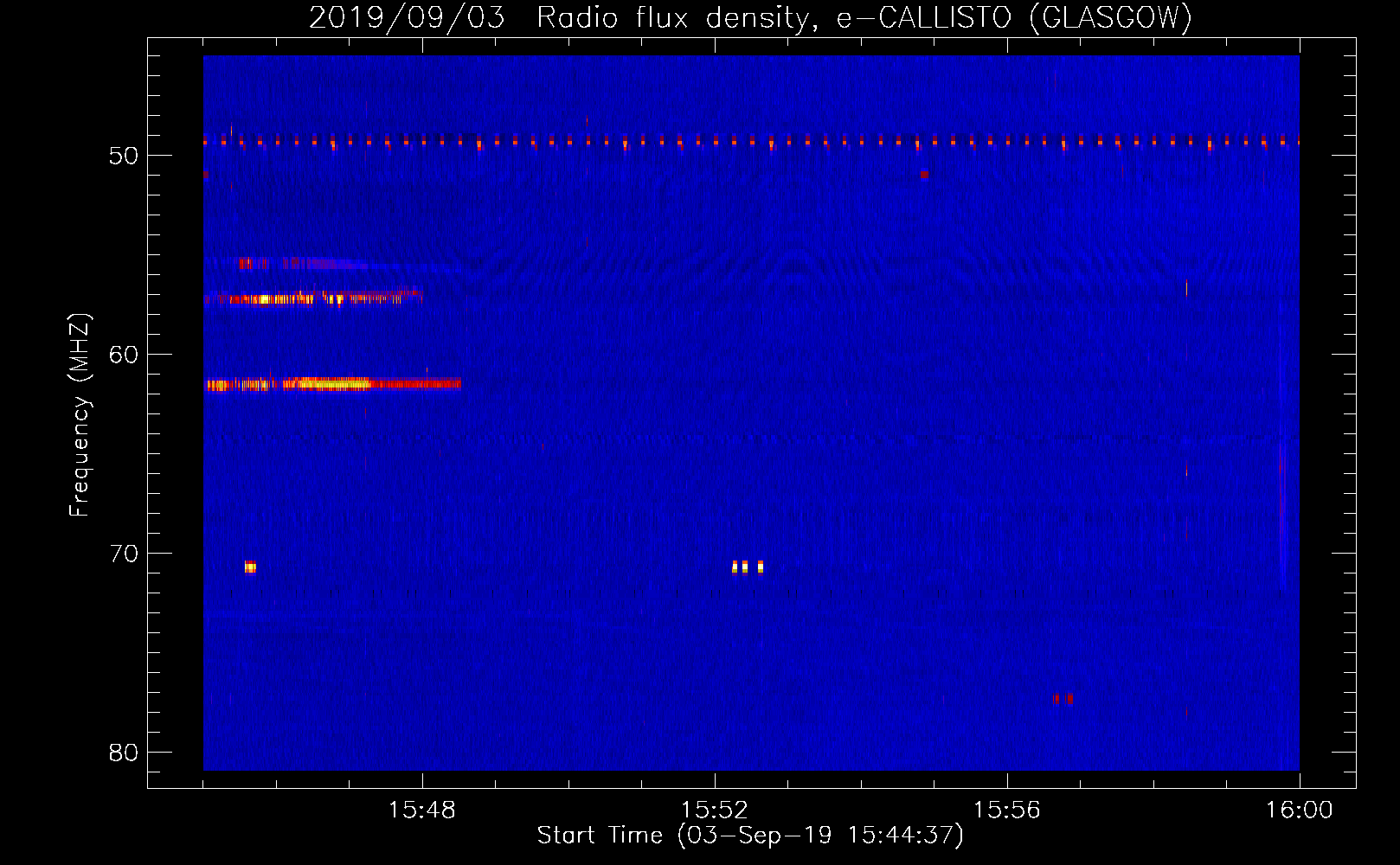Click the plot title mentioning e-CALLISTO (GLASGOW)
The height and width of the screenshot is (865, 1400).
pyautogui.click(x=750, y=17)
